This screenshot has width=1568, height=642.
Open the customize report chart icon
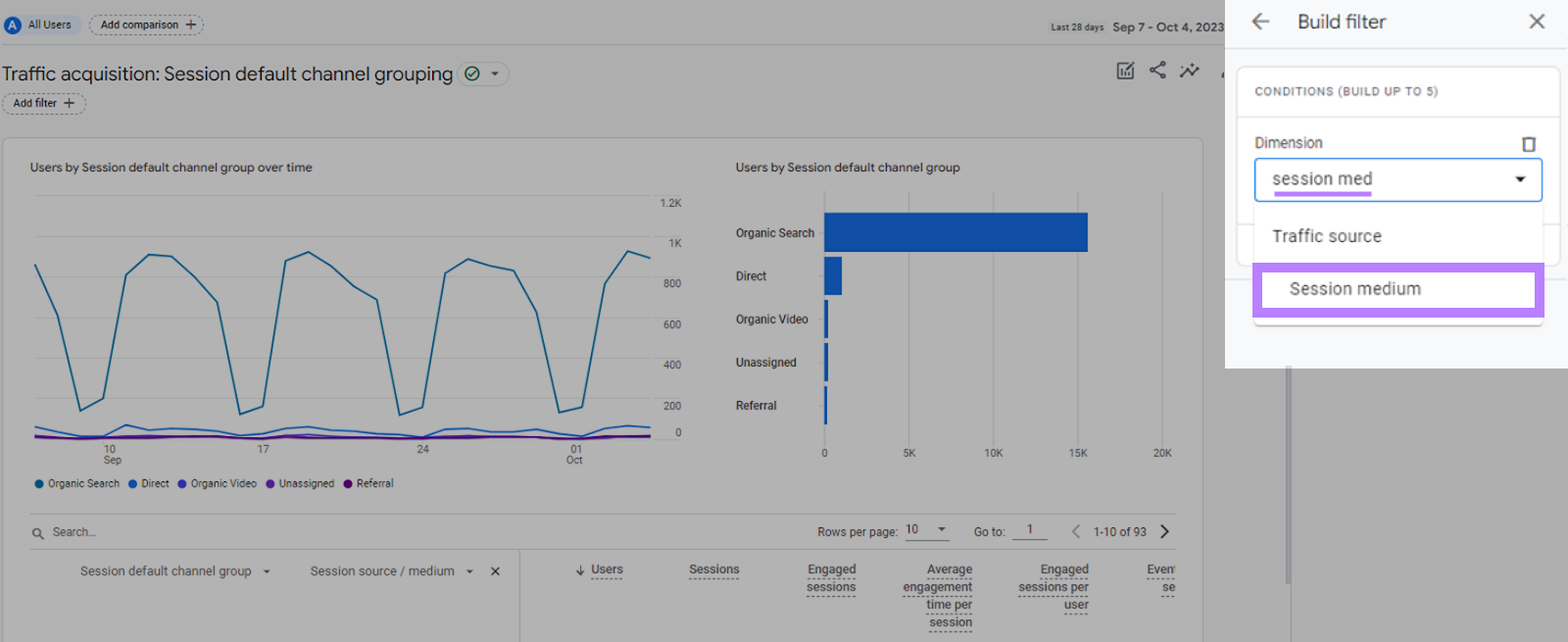click(1125, 71)
